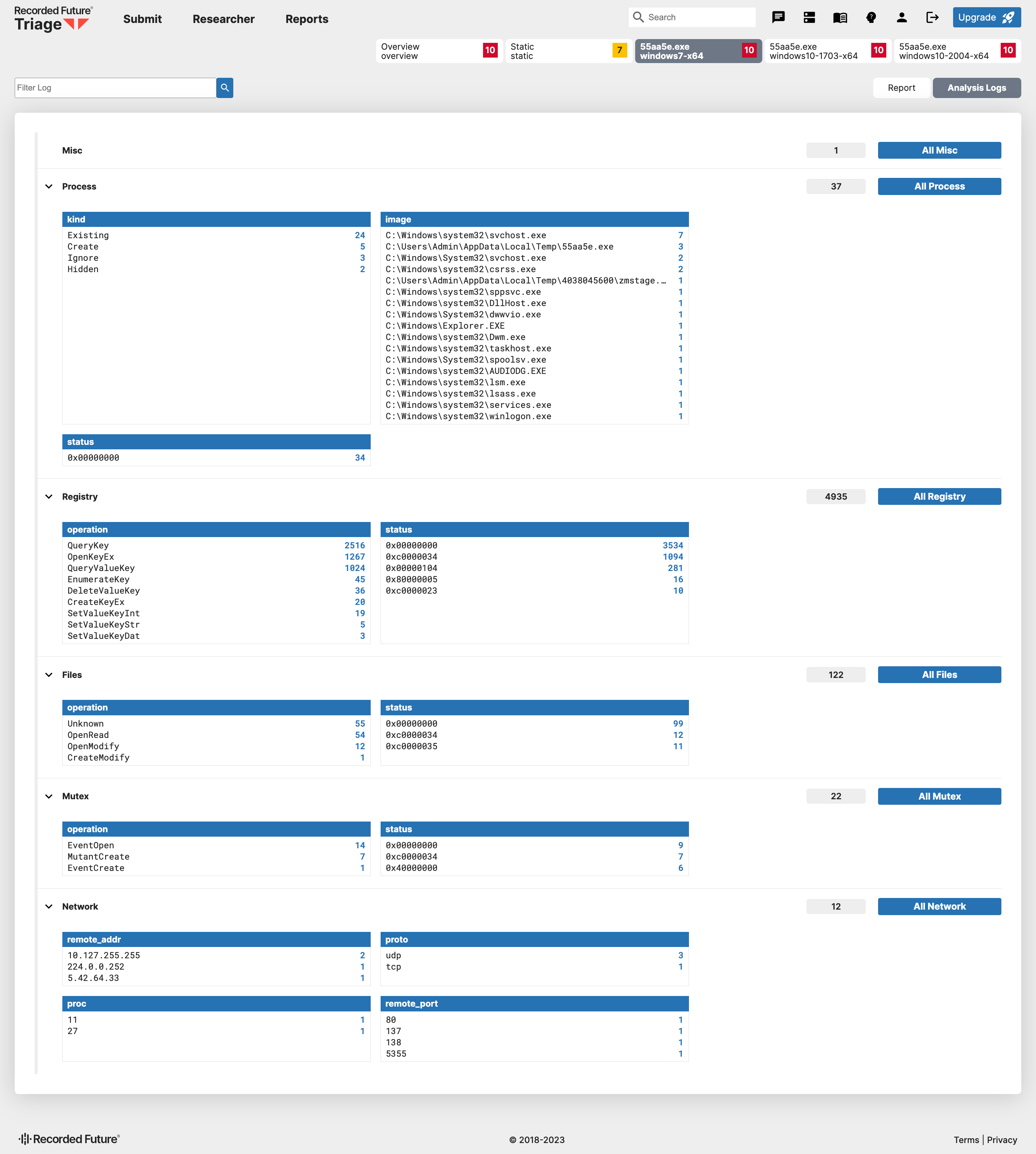Select the 55aa5e.exe windows10-1703-x64 tab
Viewport: 1036px width, 1154px height.
pyautogui.click(x=828, y=51)
